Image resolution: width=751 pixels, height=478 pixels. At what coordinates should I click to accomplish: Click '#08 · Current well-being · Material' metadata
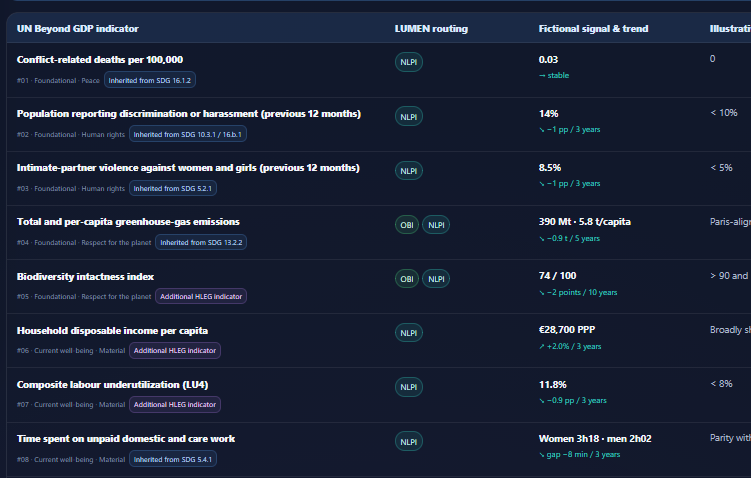pos(71,460)
